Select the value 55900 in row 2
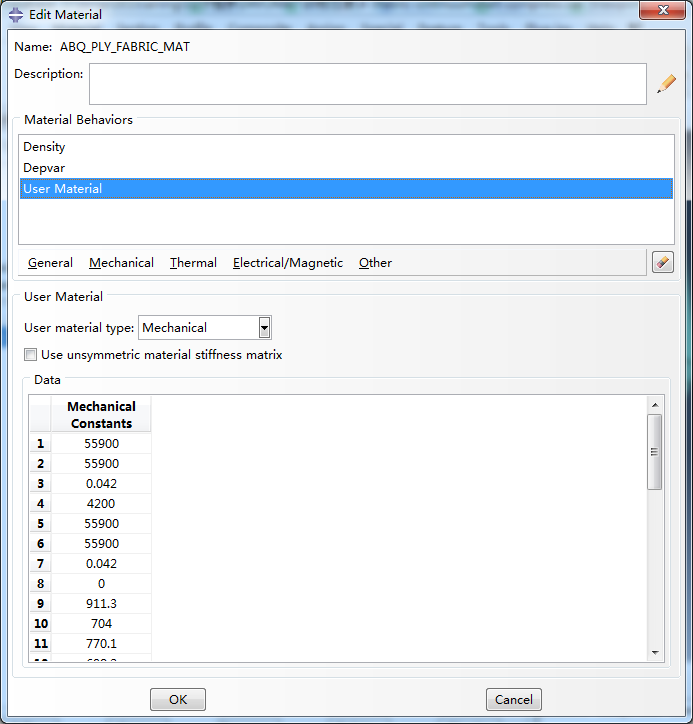This screenshot has height=724, width=693. tap(102, 464)
